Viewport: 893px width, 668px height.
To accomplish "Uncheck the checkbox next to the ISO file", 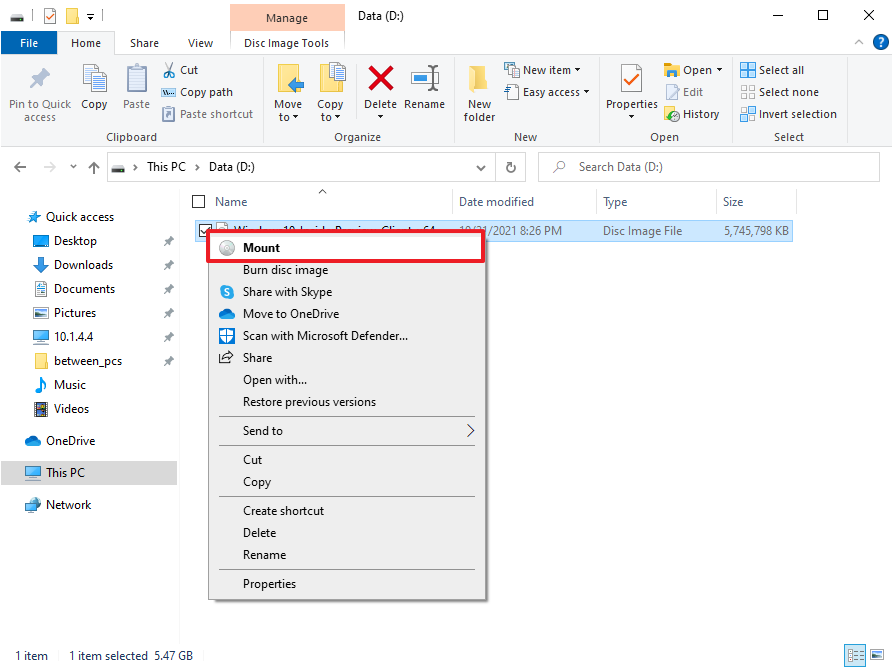I will tap(206, 230).
